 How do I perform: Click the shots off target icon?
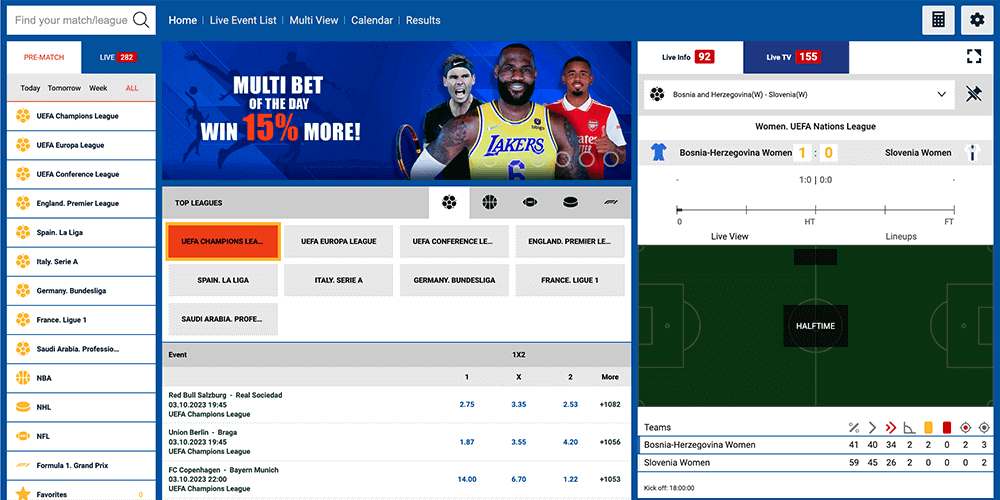pos(984,427)
